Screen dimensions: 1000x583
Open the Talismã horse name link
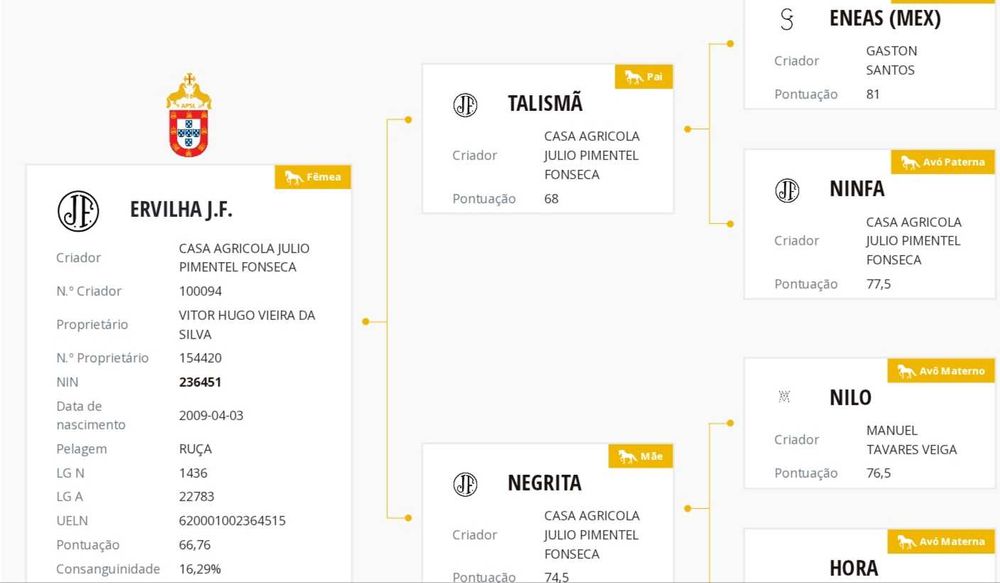click(545, 104)
